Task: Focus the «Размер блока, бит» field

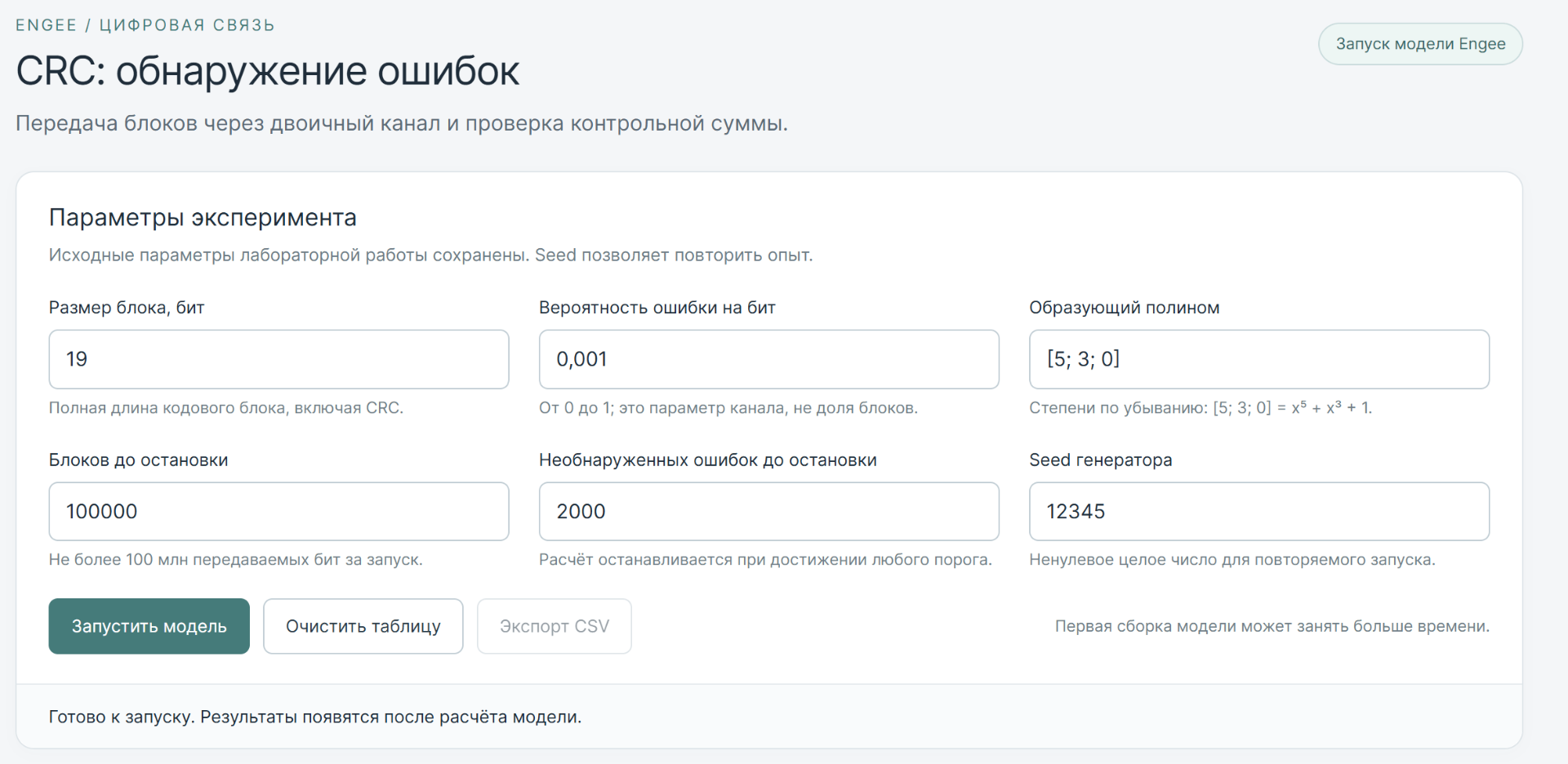Action: click(x=279, y=359)
